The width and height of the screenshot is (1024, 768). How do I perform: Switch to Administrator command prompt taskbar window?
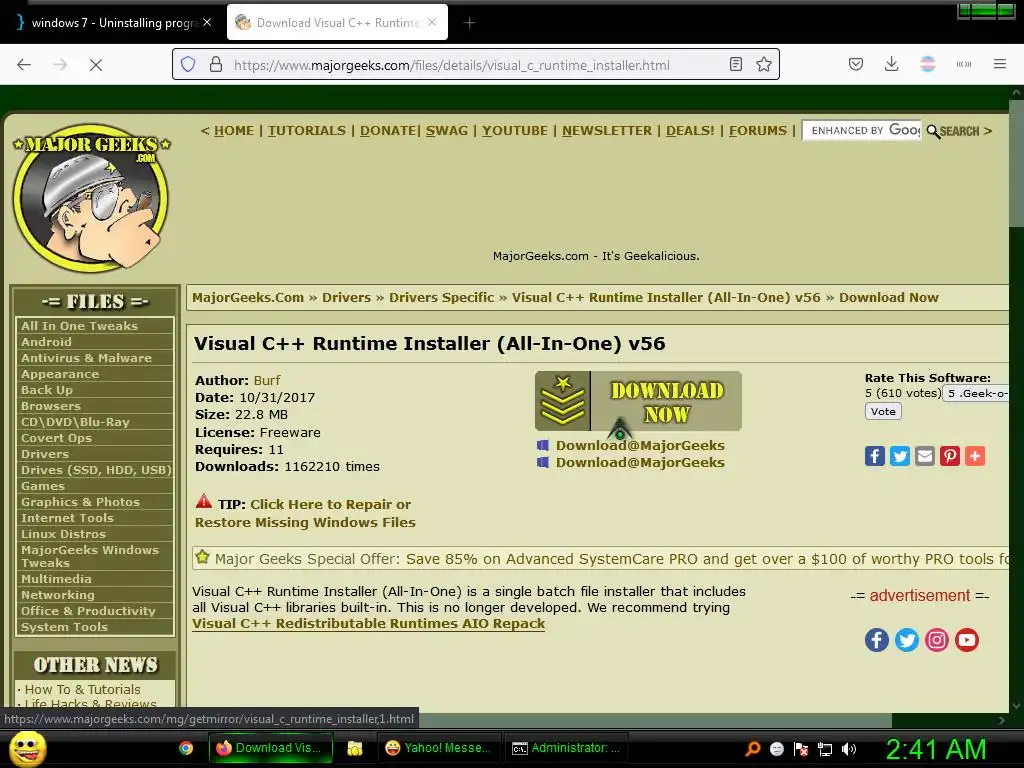[x=566, y=748]
